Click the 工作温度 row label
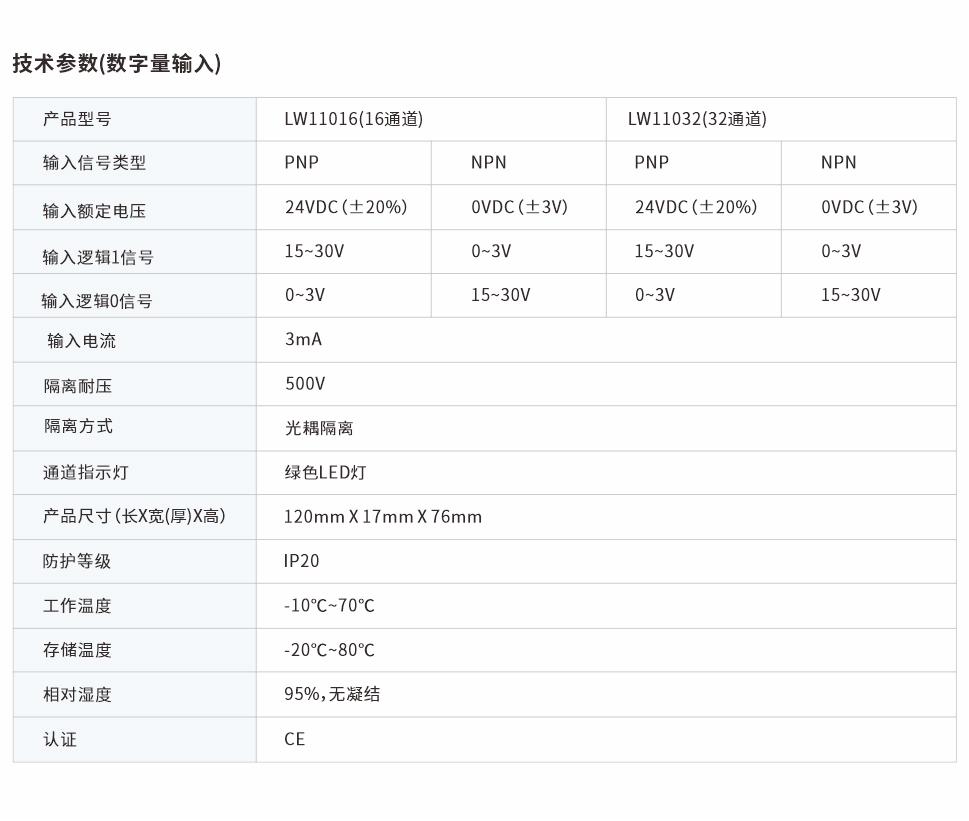 tap(73, 605)
